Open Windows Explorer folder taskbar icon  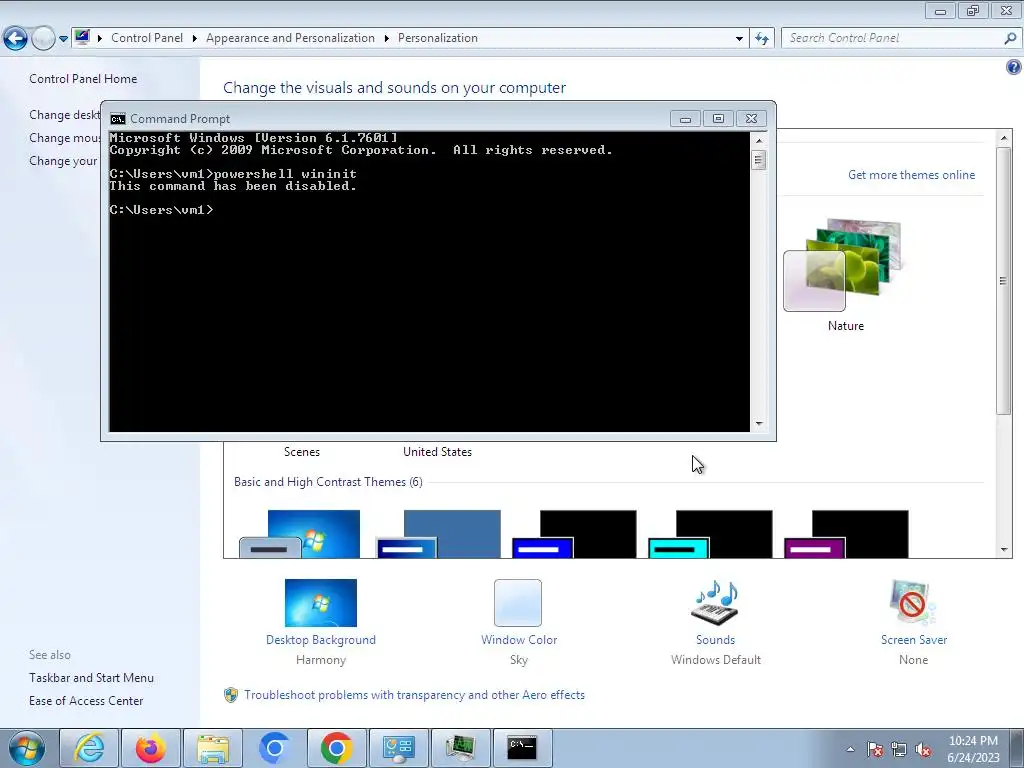(x=212, y=748)
